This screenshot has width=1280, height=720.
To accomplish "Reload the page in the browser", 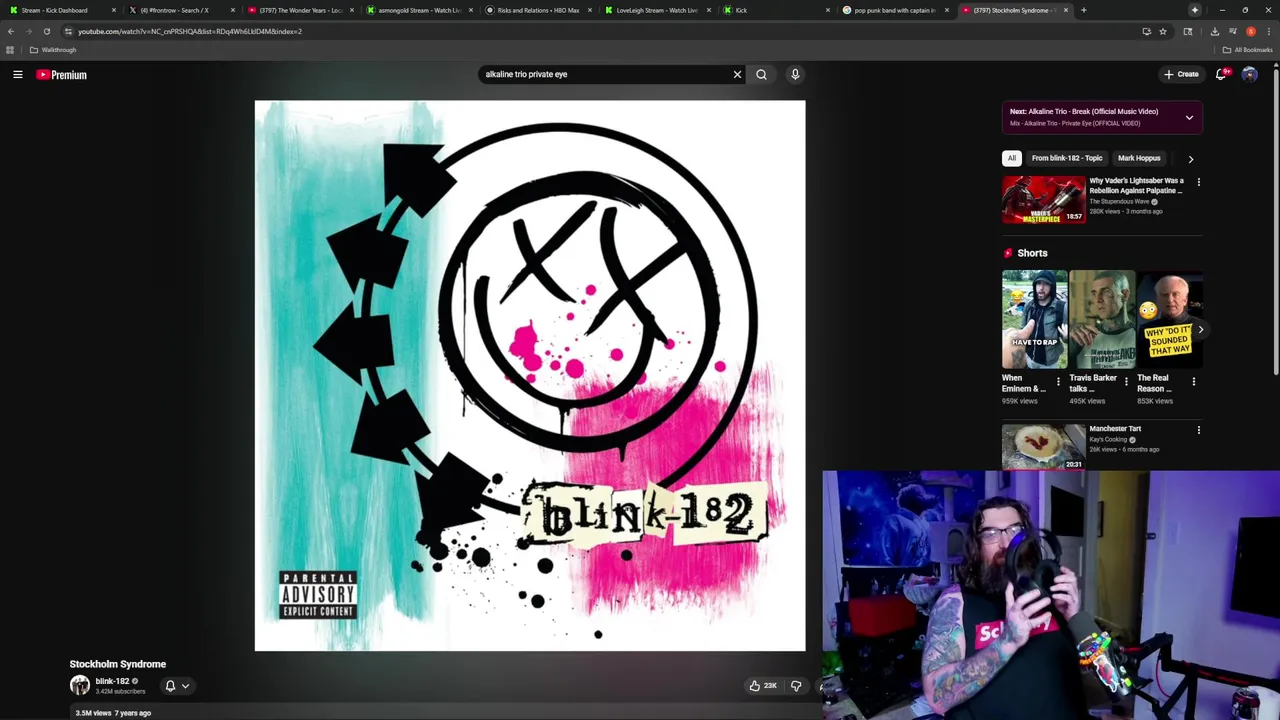I will [x=46, y=31].
